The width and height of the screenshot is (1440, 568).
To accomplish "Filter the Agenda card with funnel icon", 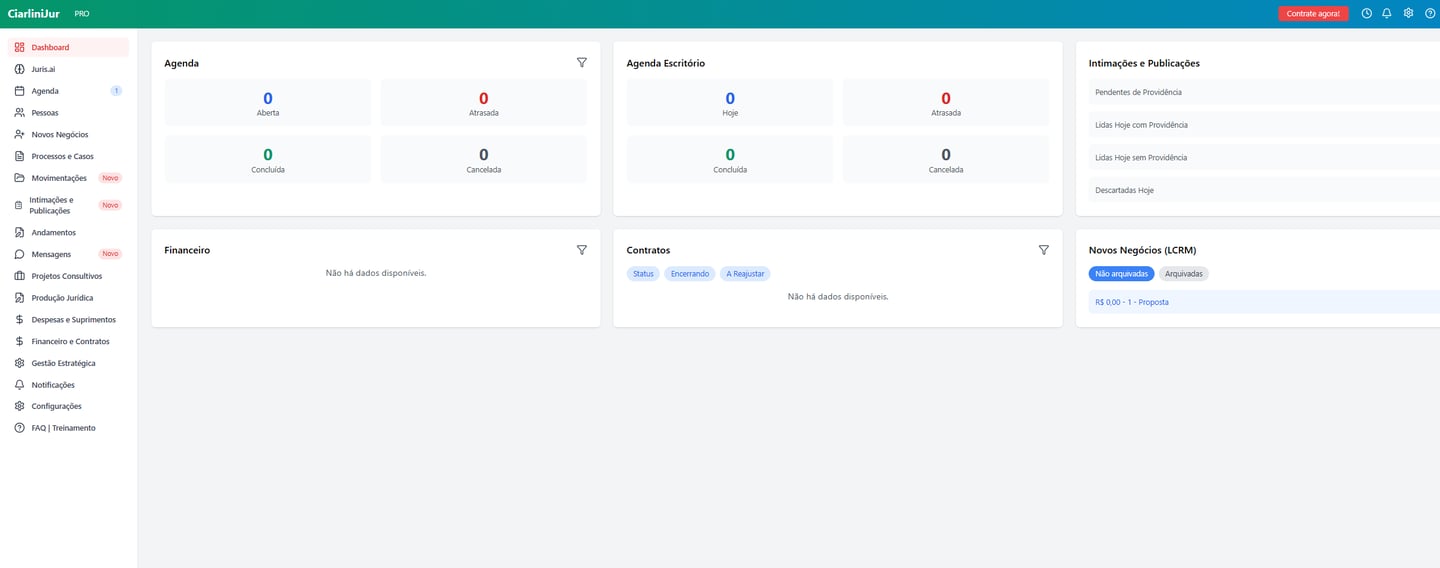I will (582, 62).
